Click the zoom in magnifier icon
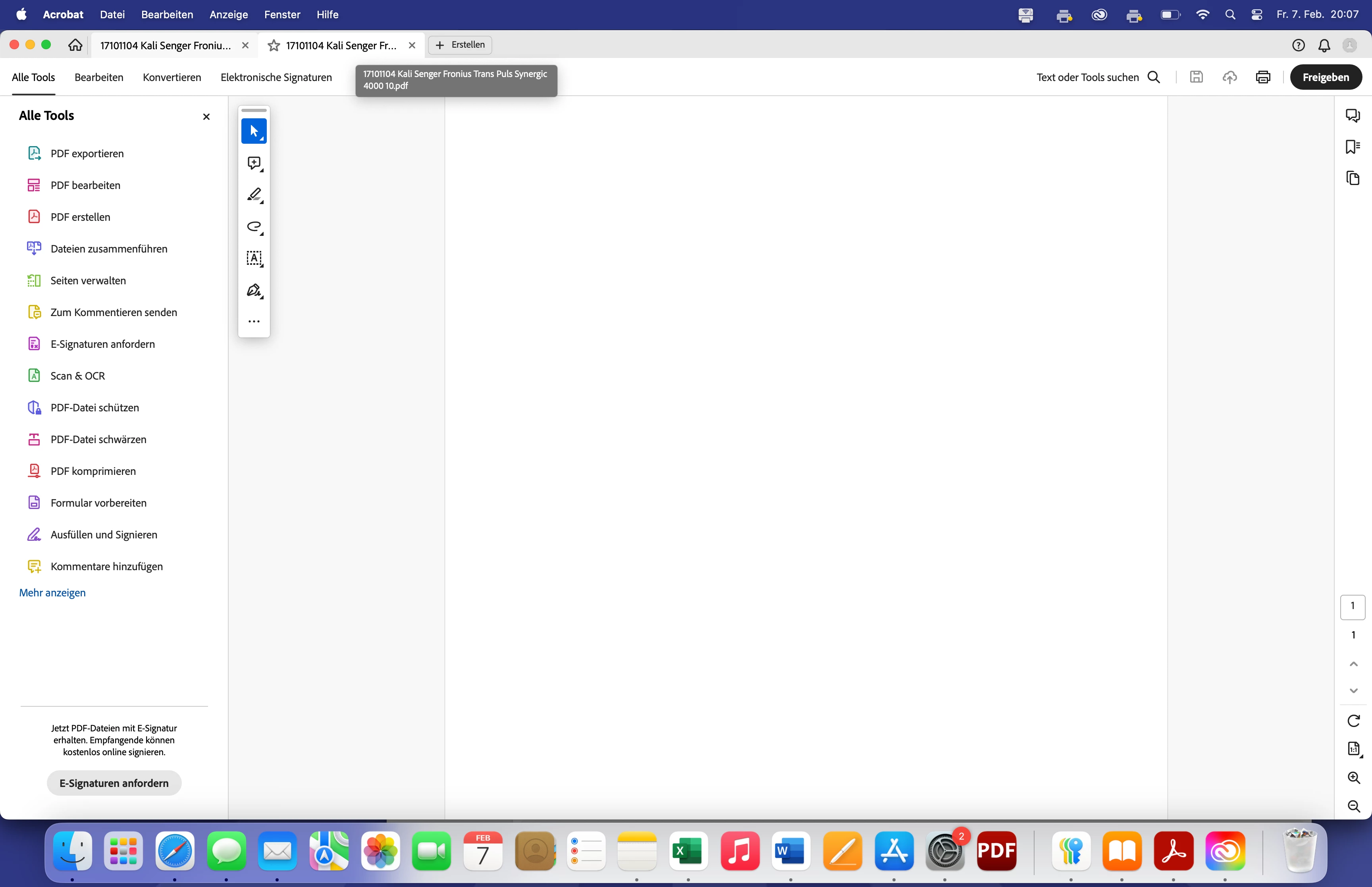The width and height of the screenshot is (1372, 887). 1353,777
